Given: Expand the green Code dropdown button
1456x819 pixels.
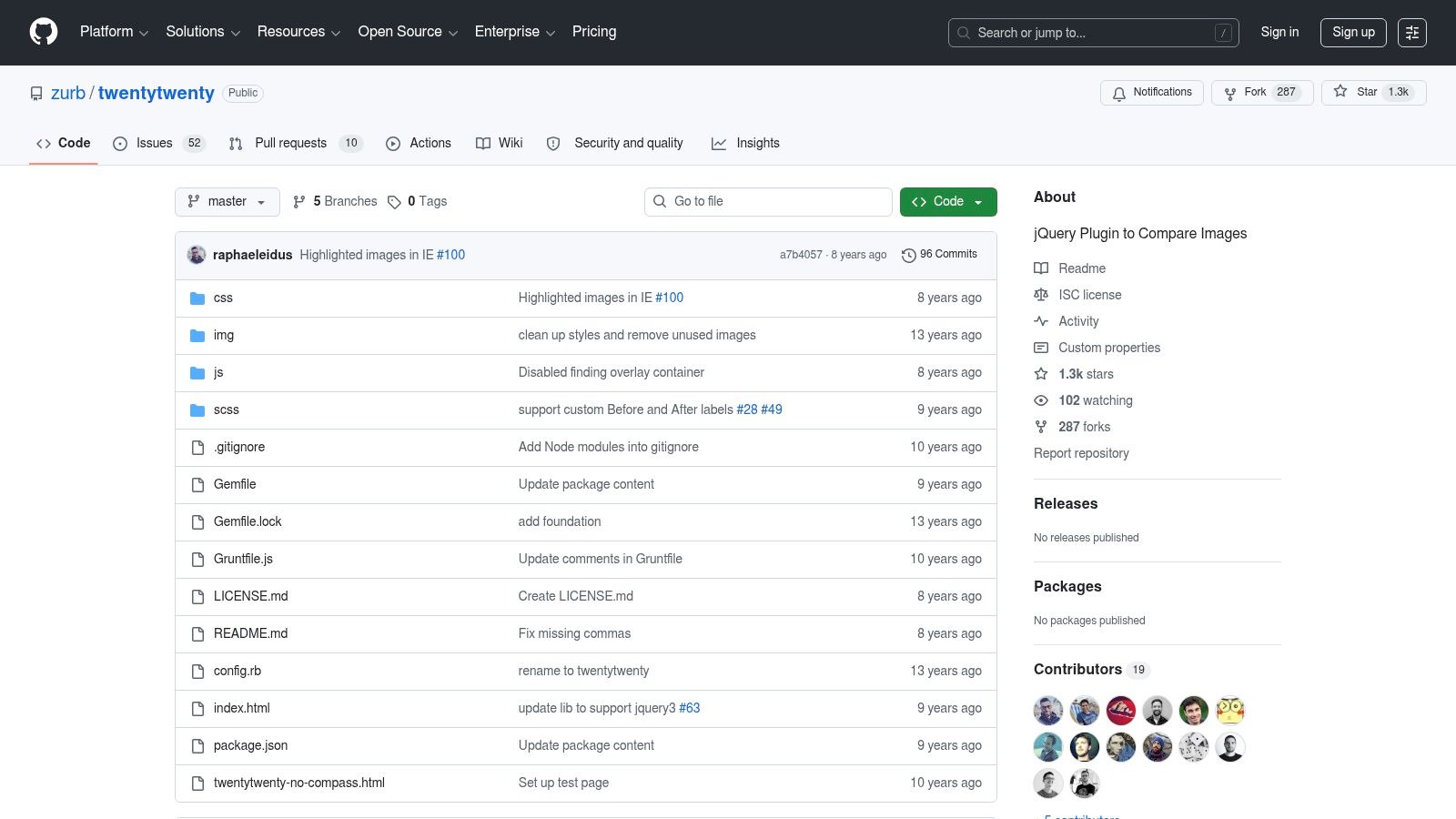Looking at the screenshot, I should tap(948, 202).
